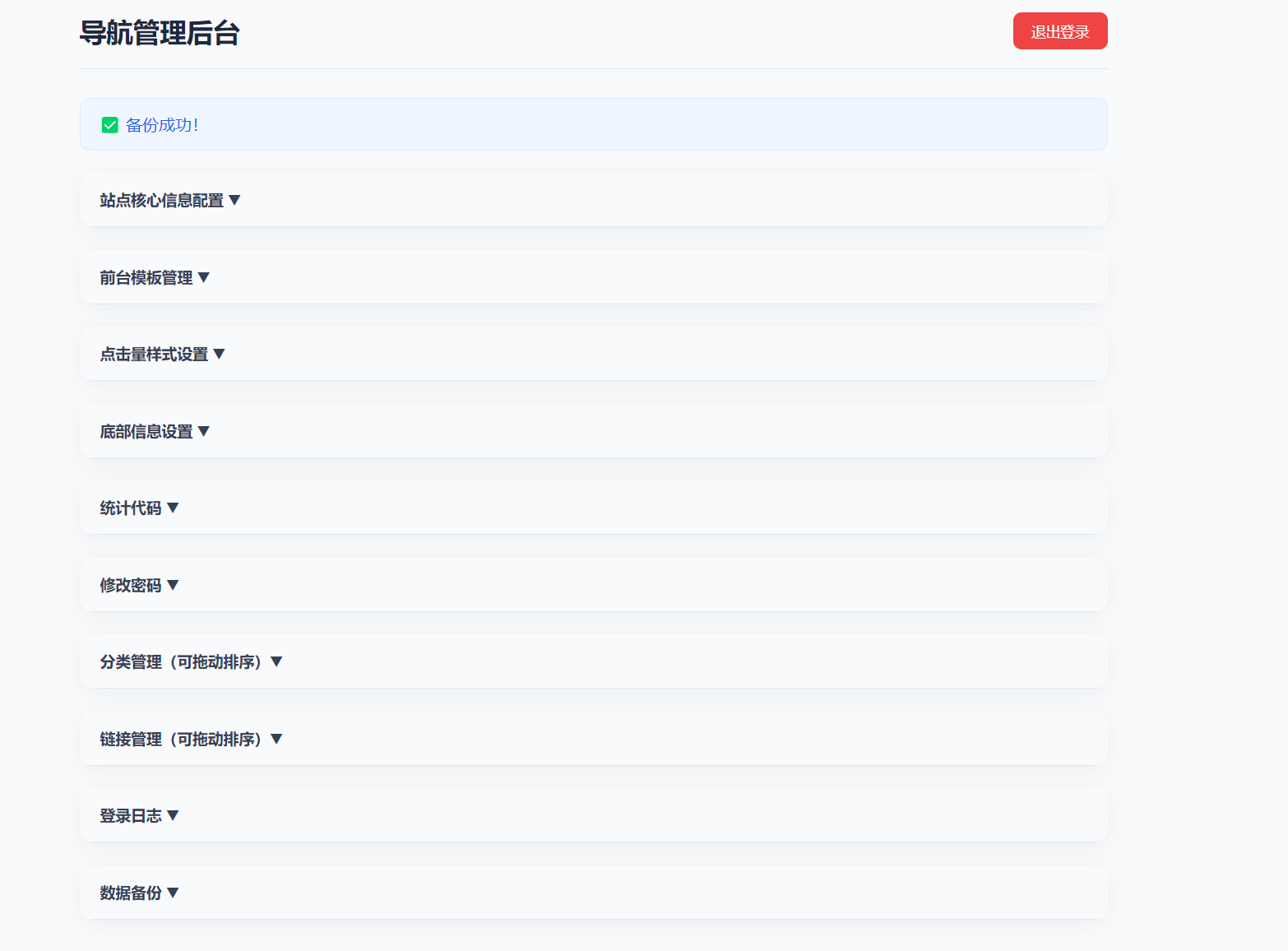The image size is (1288, 951).
Task: Click the dropdown arrow beside 修改密码
Action: click(x=173, y=584)
